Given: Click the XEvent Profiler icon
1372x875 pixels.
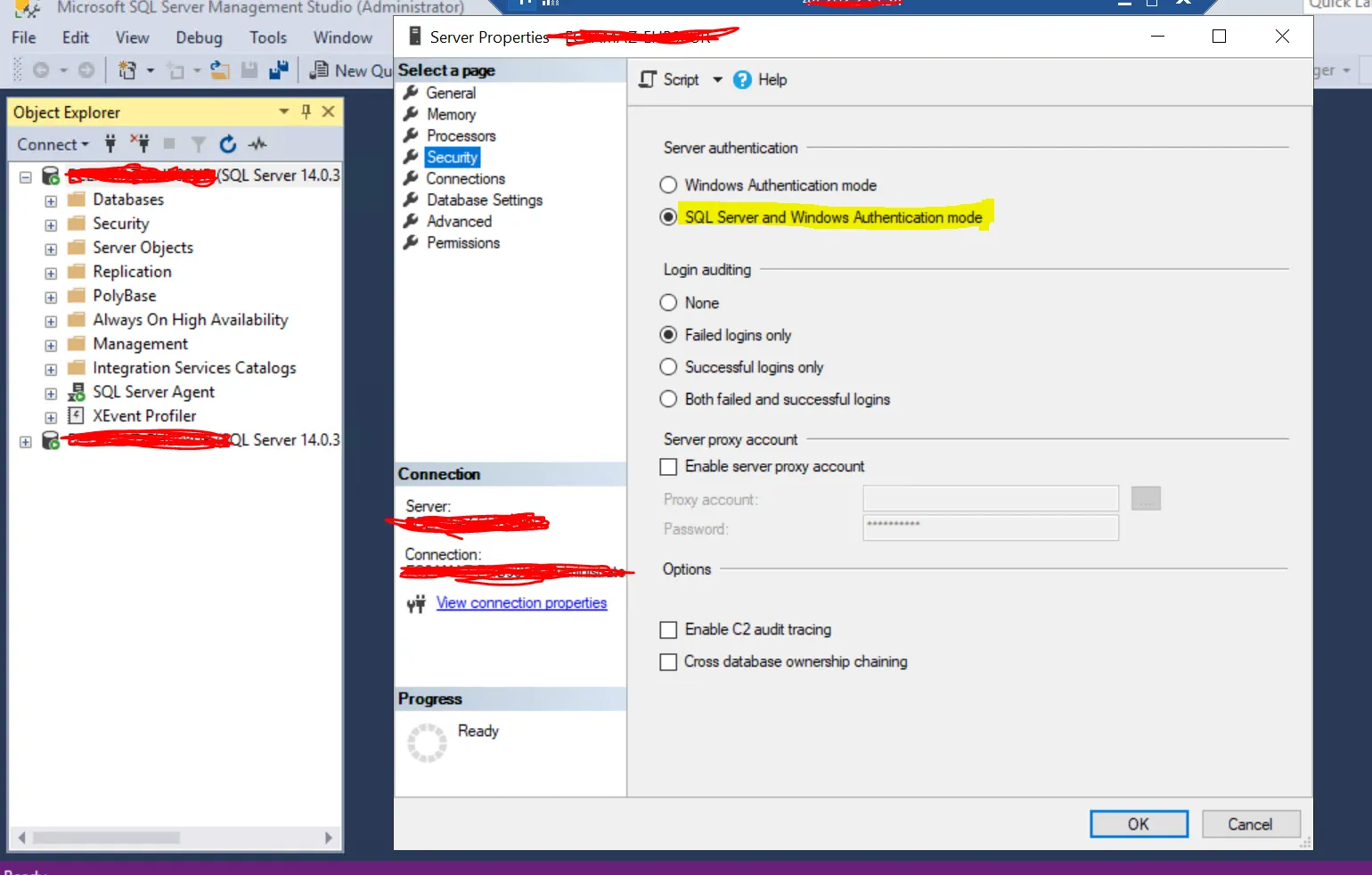Looking at the screenshot, I should click(77, 415).
